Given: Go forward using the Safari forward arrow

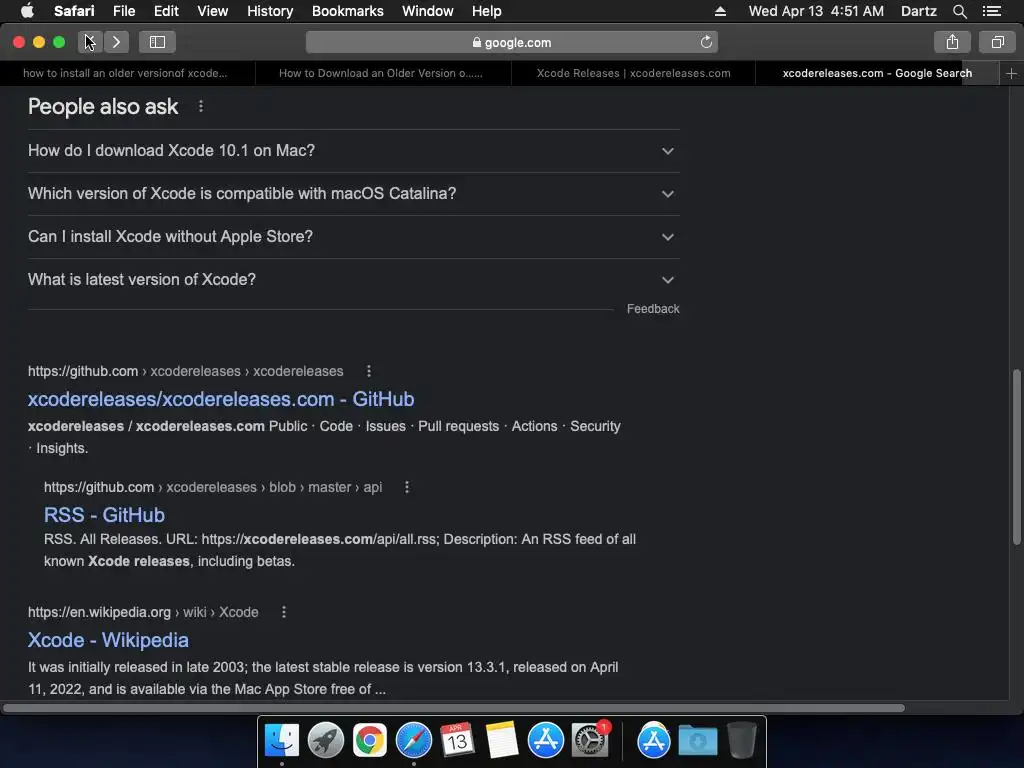Looking at the screenshot, I should [x=116, y=42].
